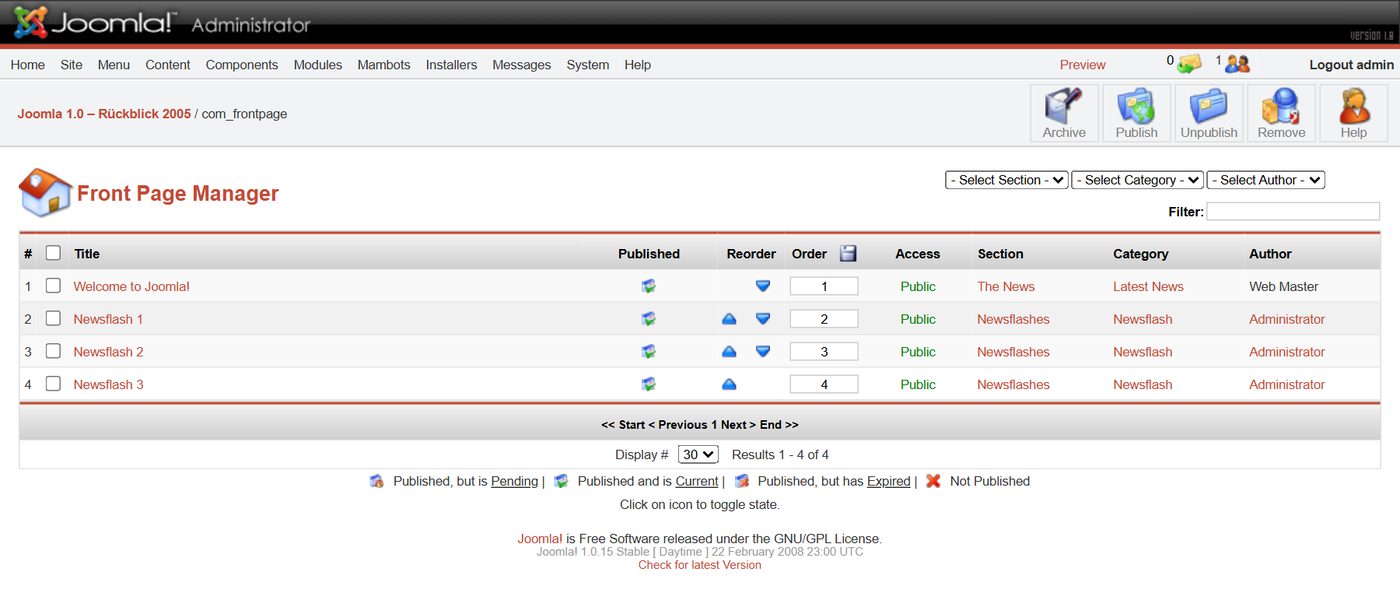Open the Help toolbar icon
1400x600 pixels.
(1354, 113)
